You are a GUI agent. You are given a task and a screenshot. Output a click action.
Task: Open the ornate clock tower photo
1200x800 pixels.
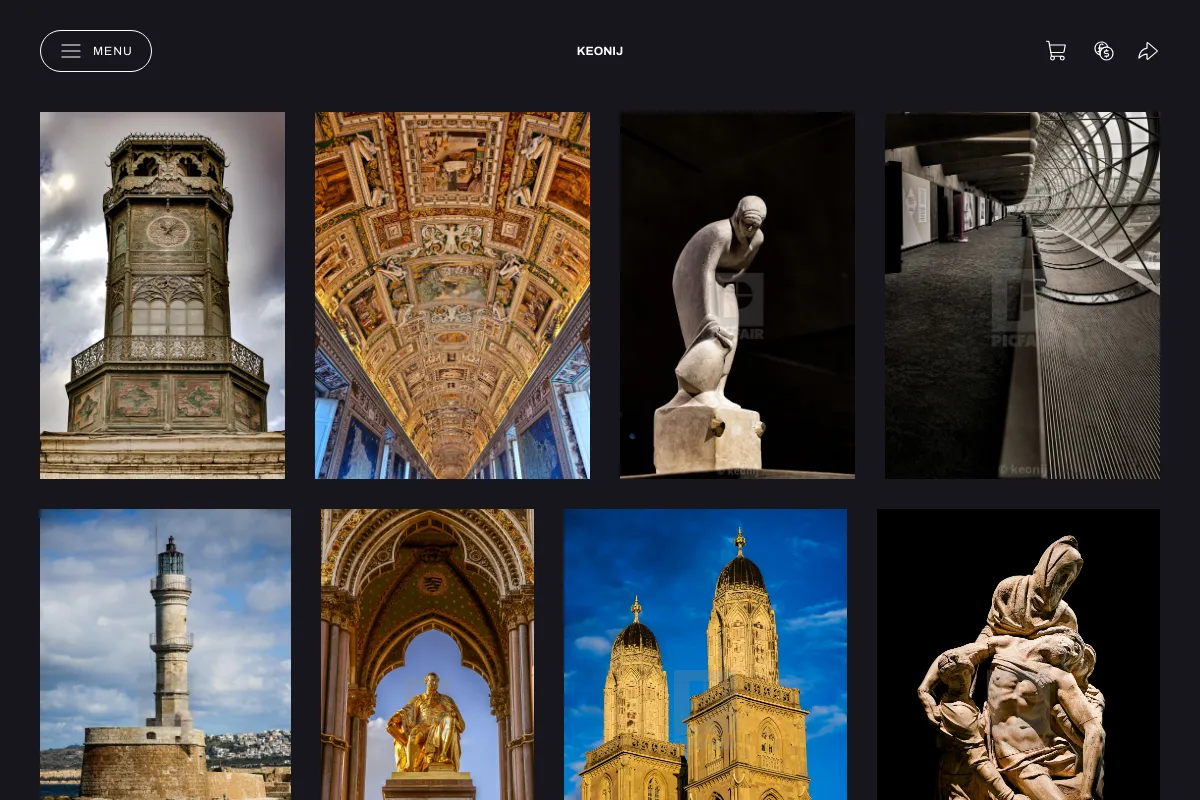[162, 295]
